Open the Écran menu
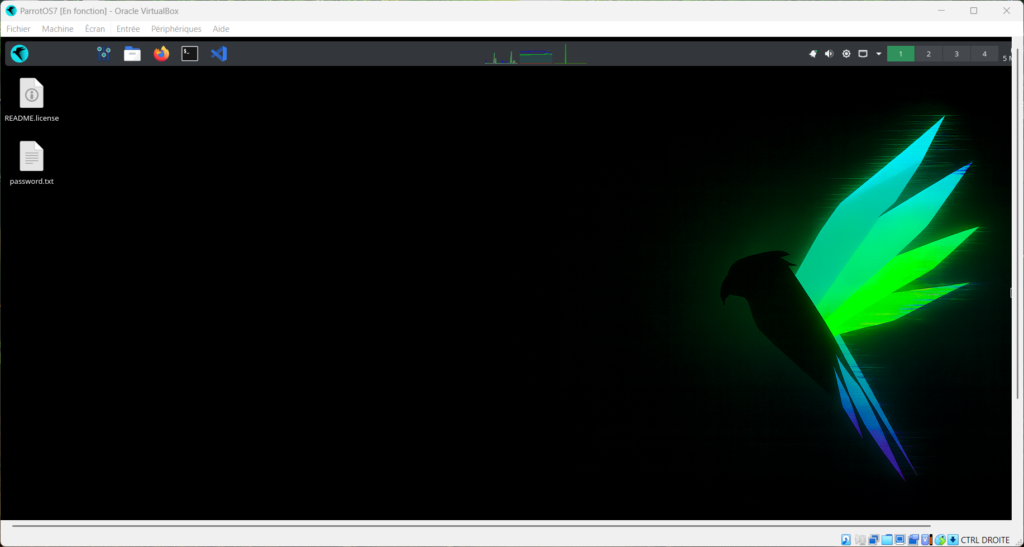Image resolution: width=1024 pixels, height=547 pixels. pyautogui.click(x=95, y=29)
